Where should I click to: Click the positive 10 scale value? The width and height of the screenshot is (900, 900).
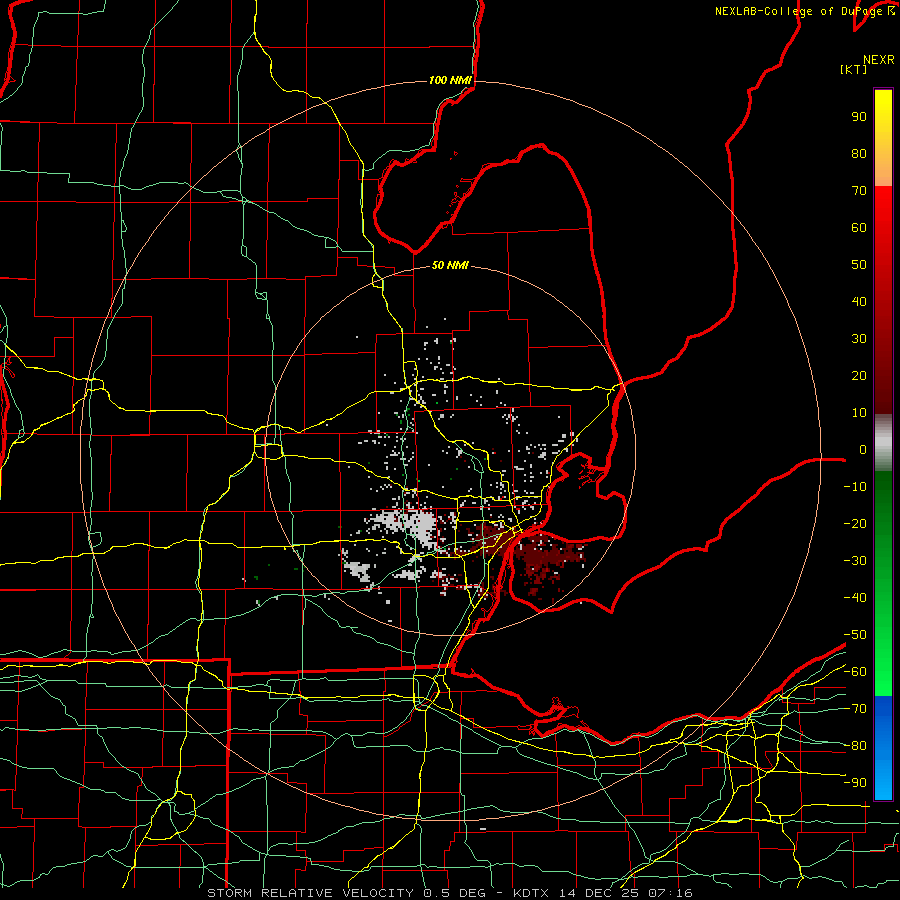click(x=859, y=413)
